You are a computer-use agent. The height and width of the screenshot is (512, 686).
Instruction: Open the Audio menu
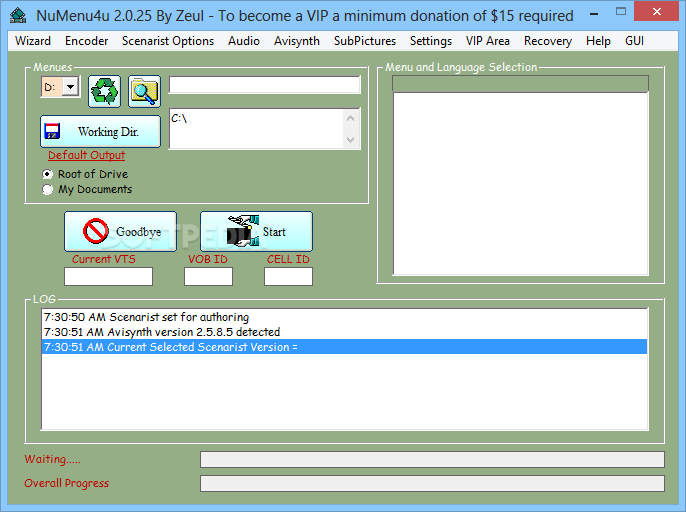click(x=244, y=41)
